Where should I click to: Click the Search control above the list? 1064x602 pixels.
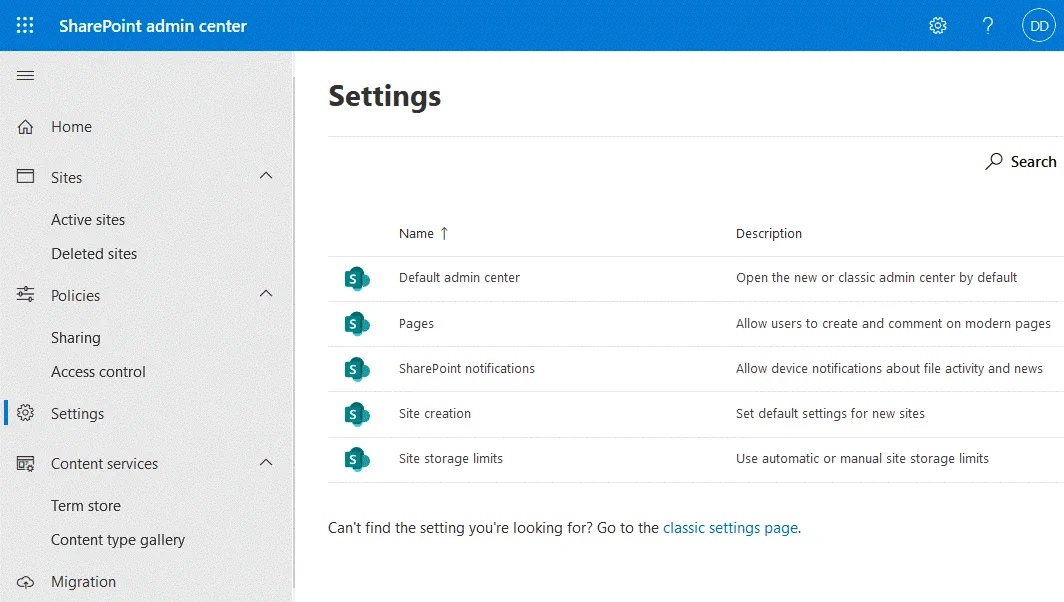1020,161
